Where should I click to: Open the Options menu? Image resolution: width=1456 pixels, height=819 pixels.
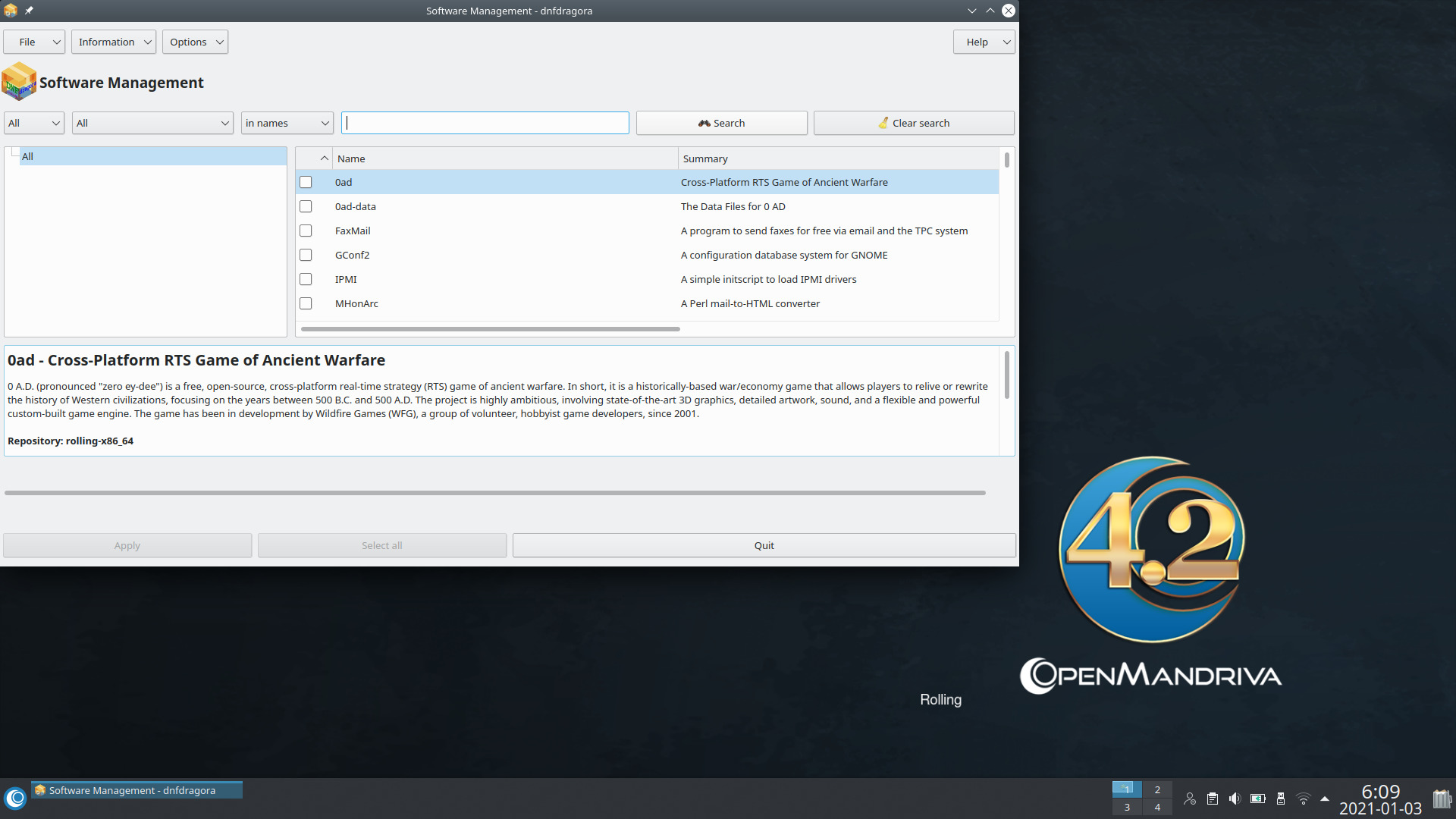pos(195,42)
